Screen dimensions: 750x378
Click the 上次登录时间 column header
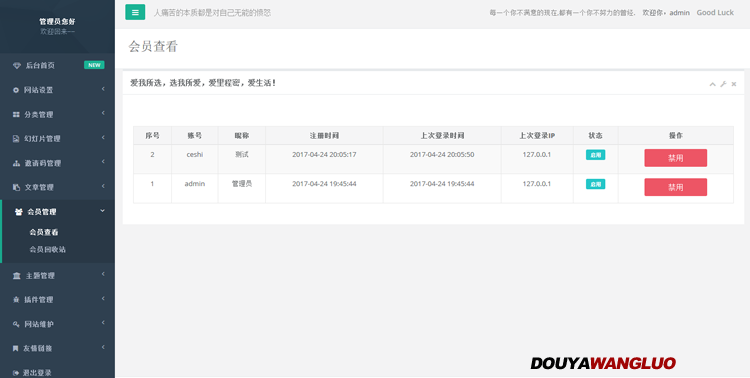pos(442,136)
